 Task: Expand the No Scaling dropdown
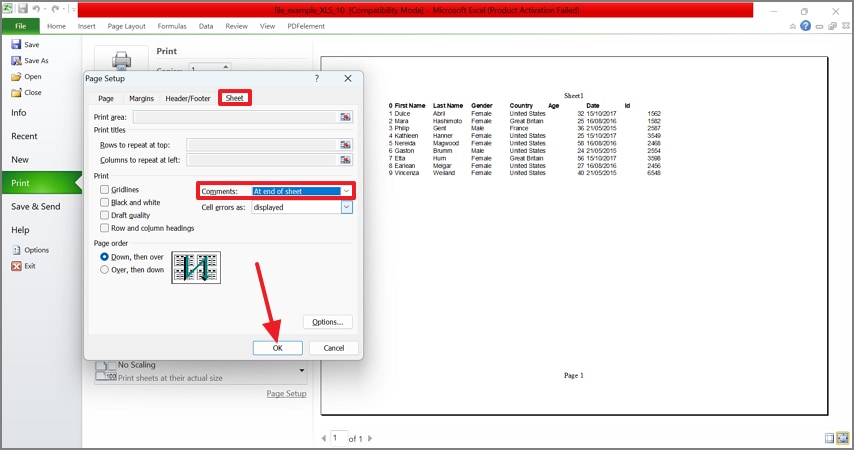301,371
